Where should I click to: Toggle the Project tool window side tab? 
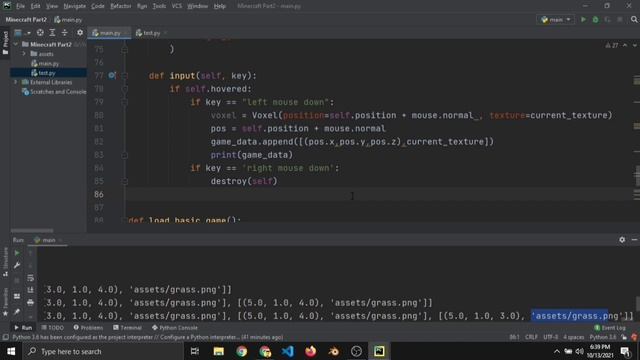pos(5,42)
